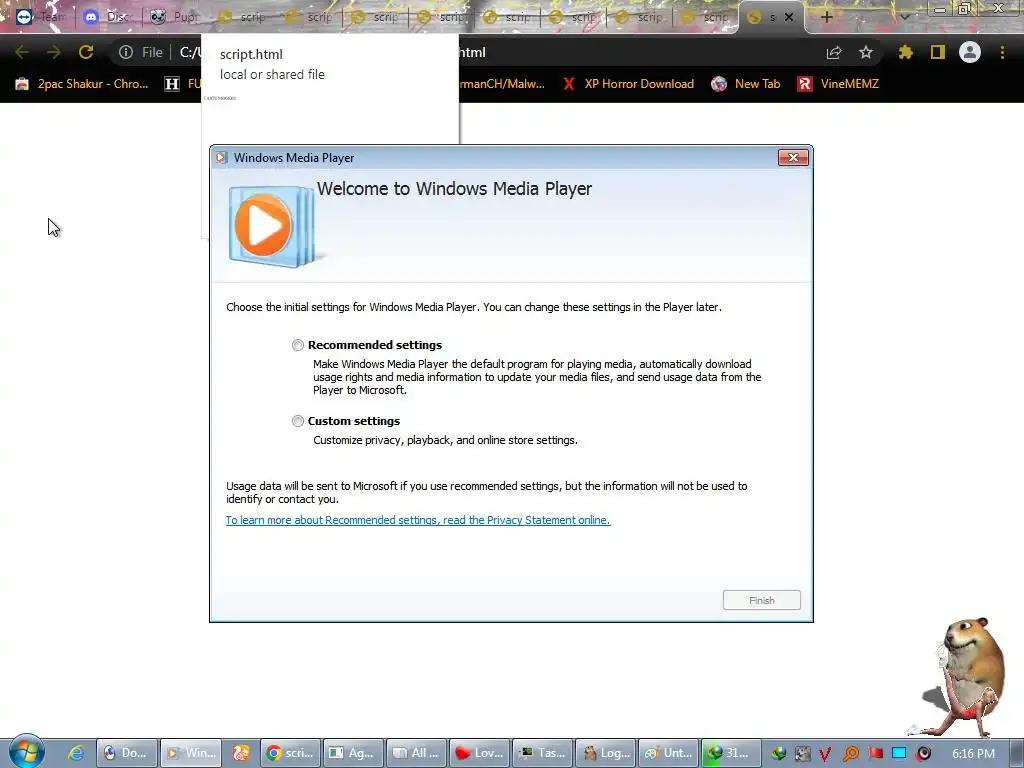1024x768 pixels.
Task: Switch to Win... Media Player taskbar button
Action: pyautogui.click(x=191, y=753)
